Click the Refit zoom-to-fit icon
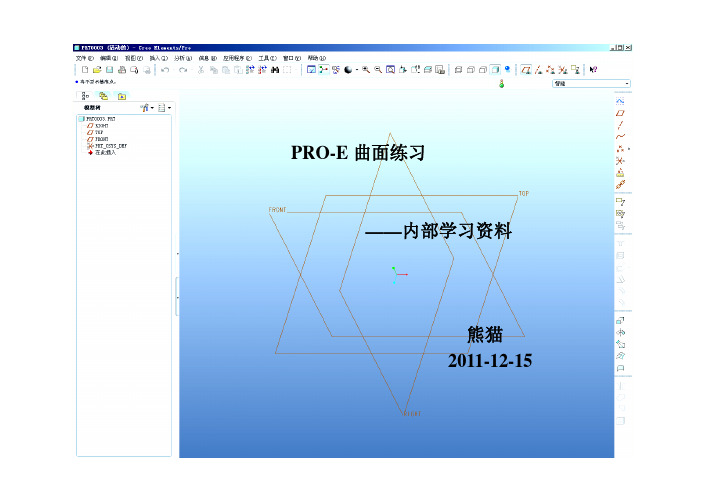Screen dimensions: 702x496 (x=390, y=69)
